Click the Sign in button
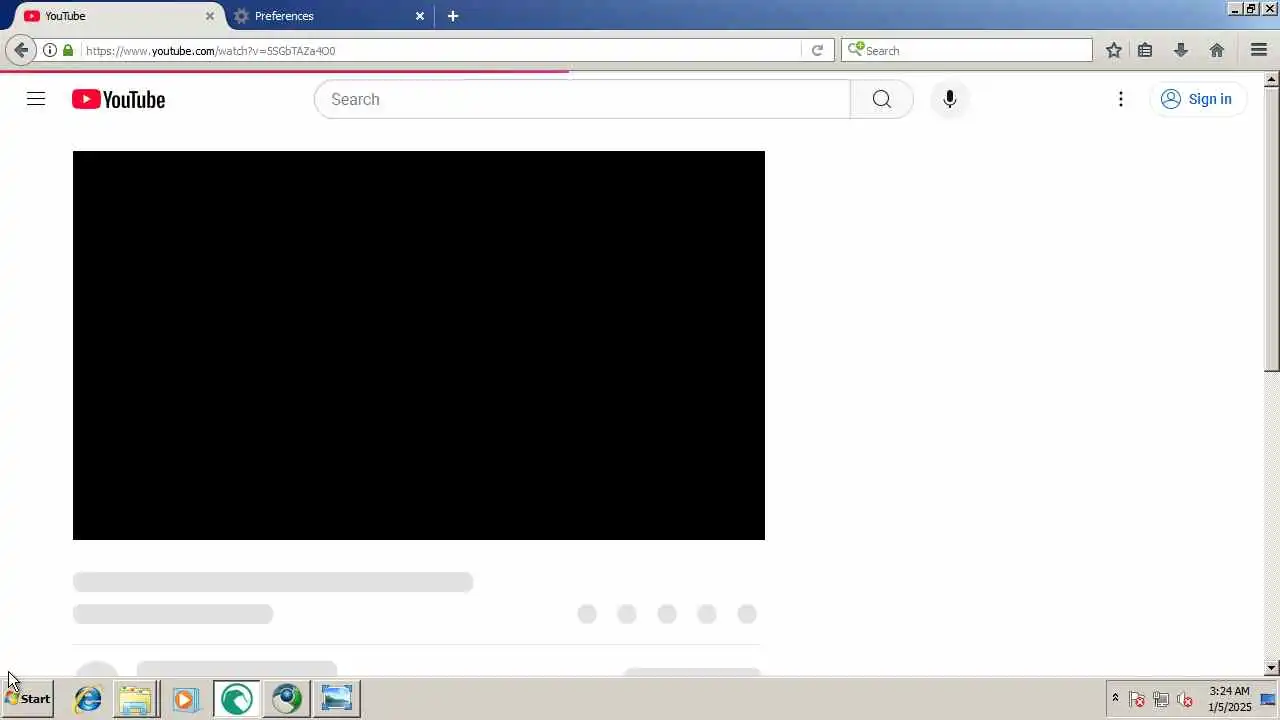This screenshot has width=1280, height=720. [x=1197, y=99]
